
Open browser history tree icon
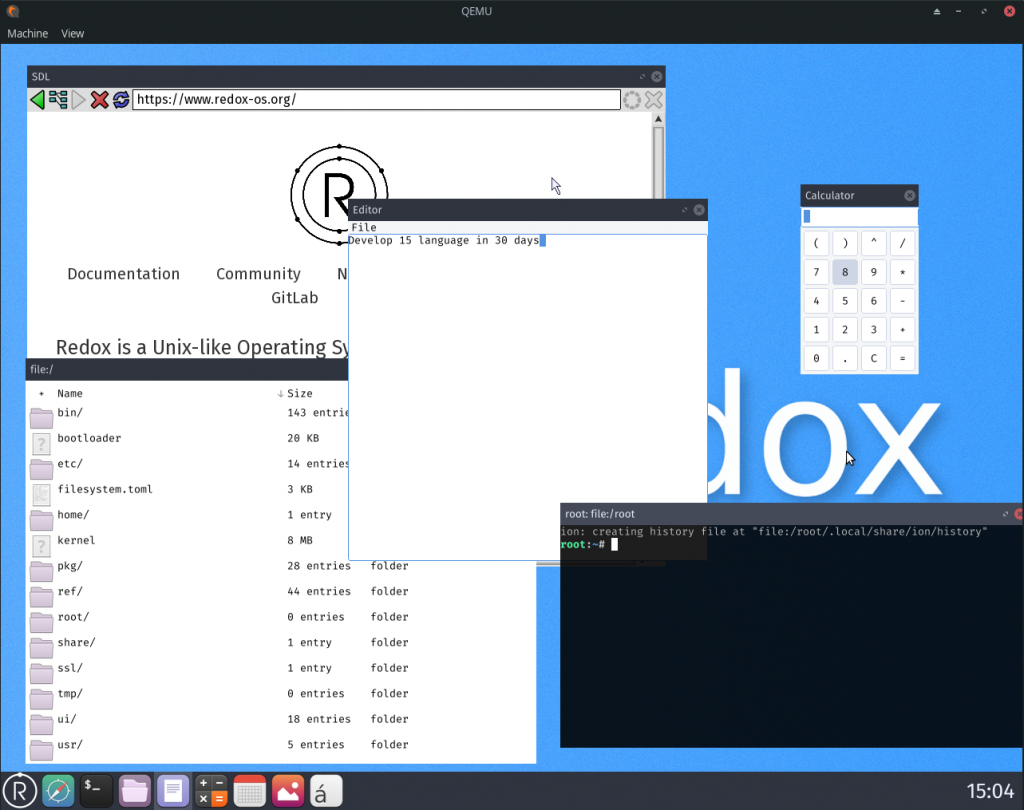[58, 100]
